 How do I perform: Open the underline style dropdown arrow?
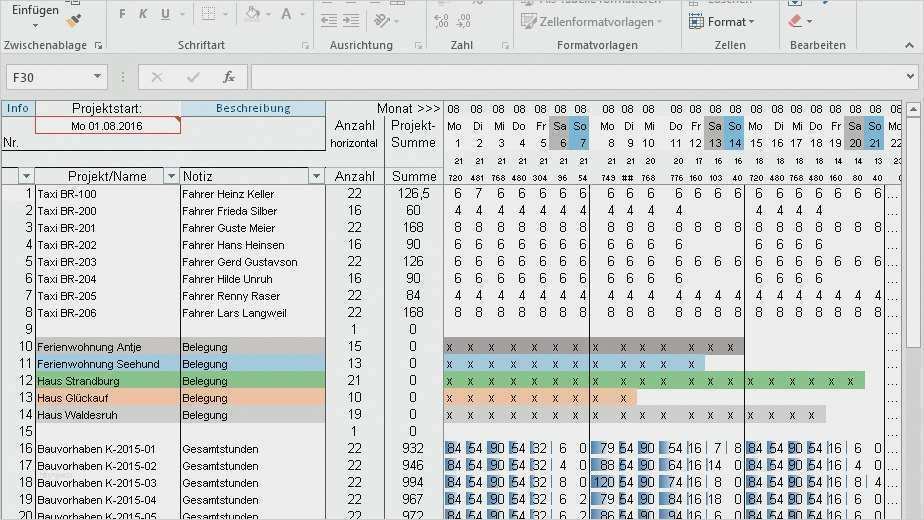click(182, 14)
